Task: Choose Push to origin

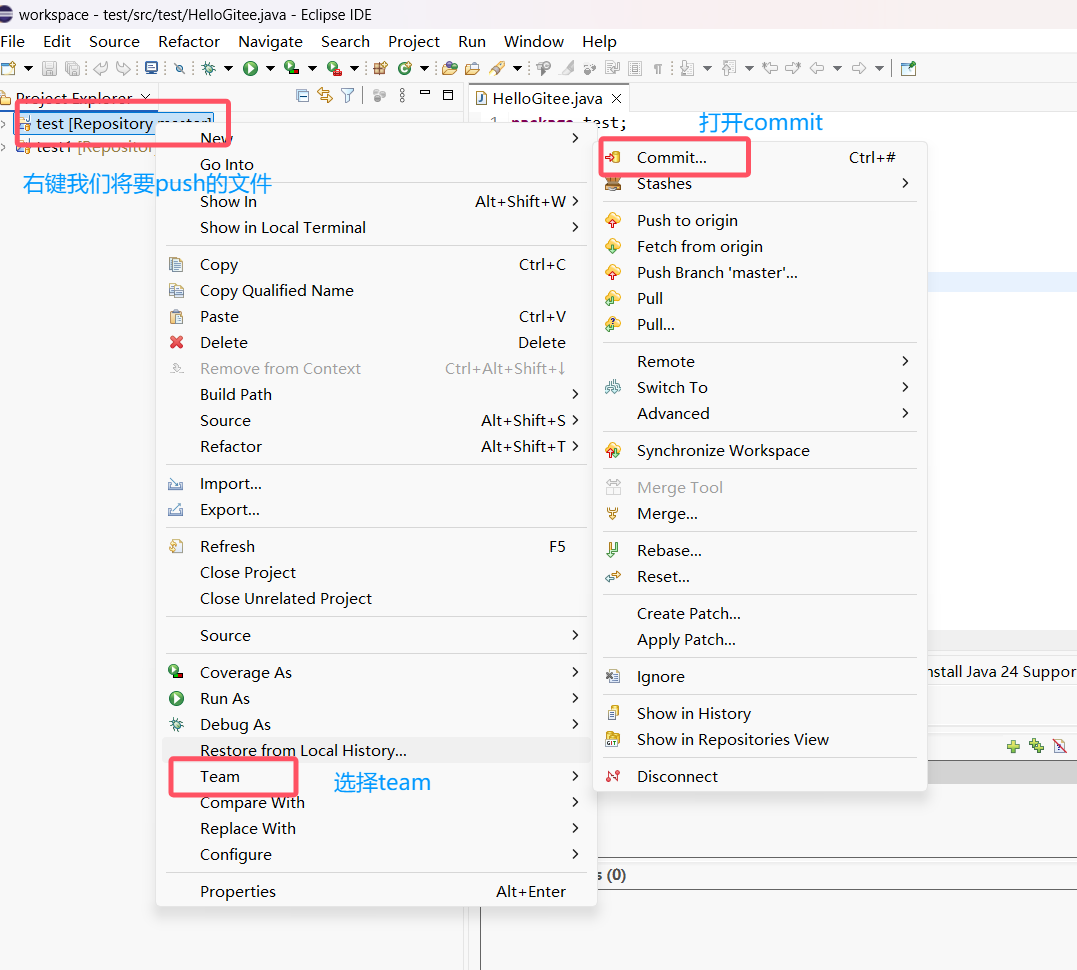Action: click(760, 221)
